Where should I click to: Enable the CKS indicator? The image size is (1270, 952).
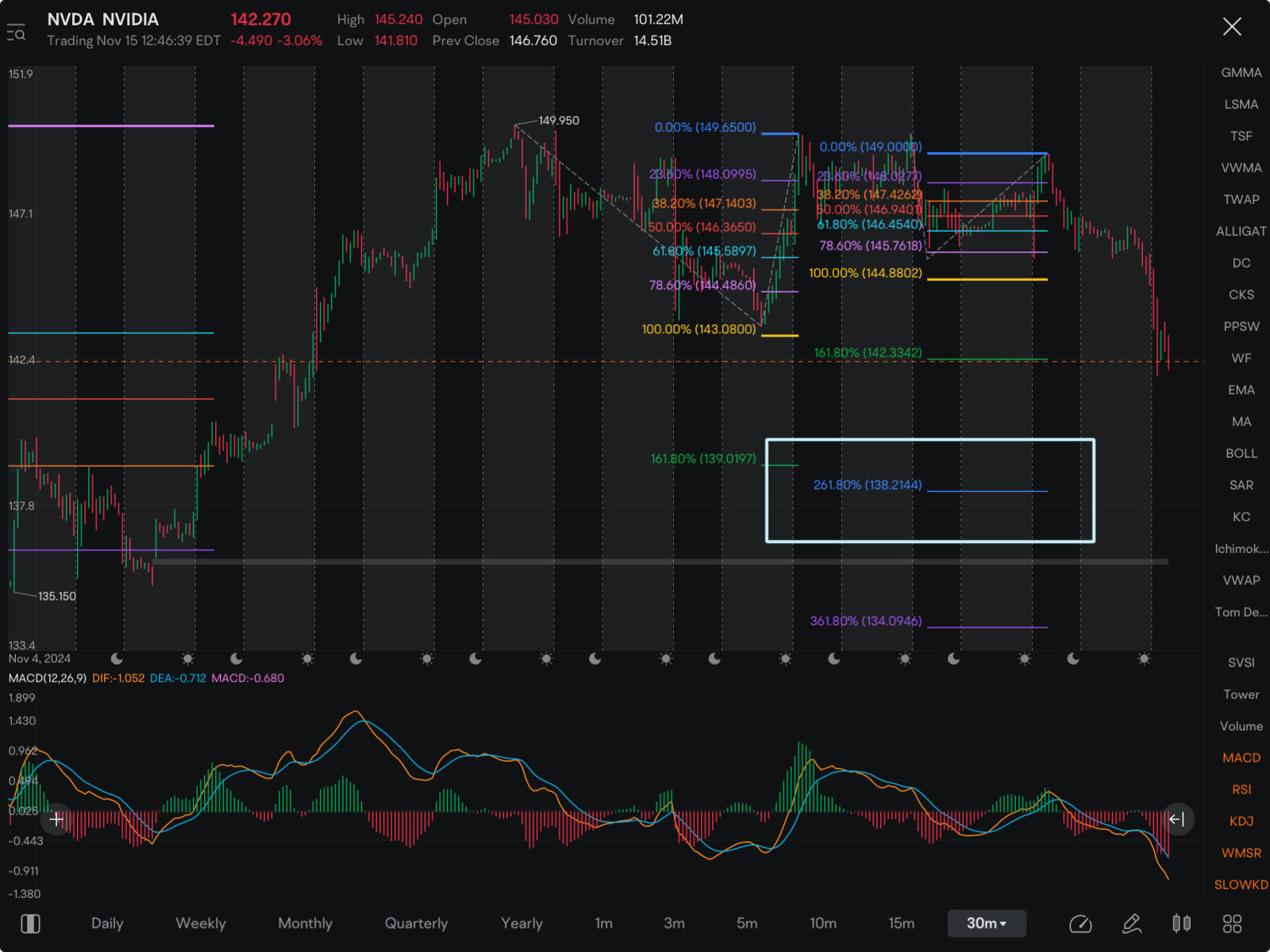pos(1241,294)
